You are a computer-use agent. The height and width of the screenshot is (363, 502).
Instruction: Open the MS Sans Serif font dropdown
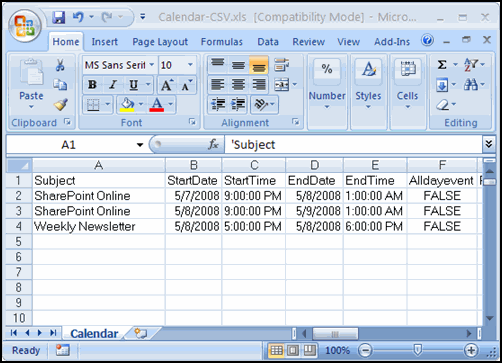coord(152,65)
